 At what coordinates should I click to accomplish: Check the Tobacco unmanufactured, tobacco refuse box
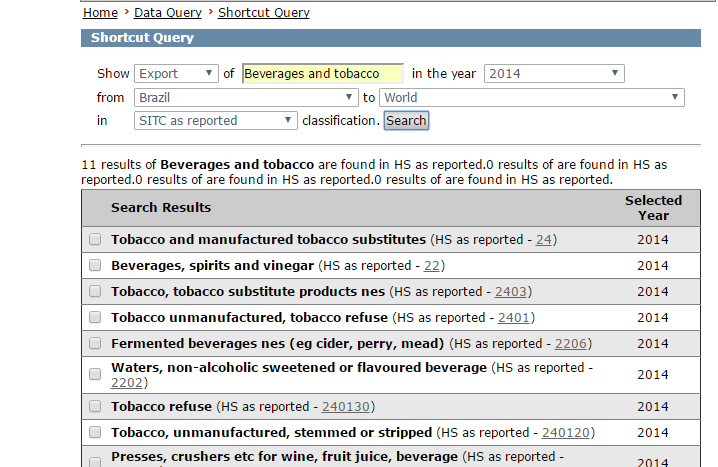click(x=95, y=318)
